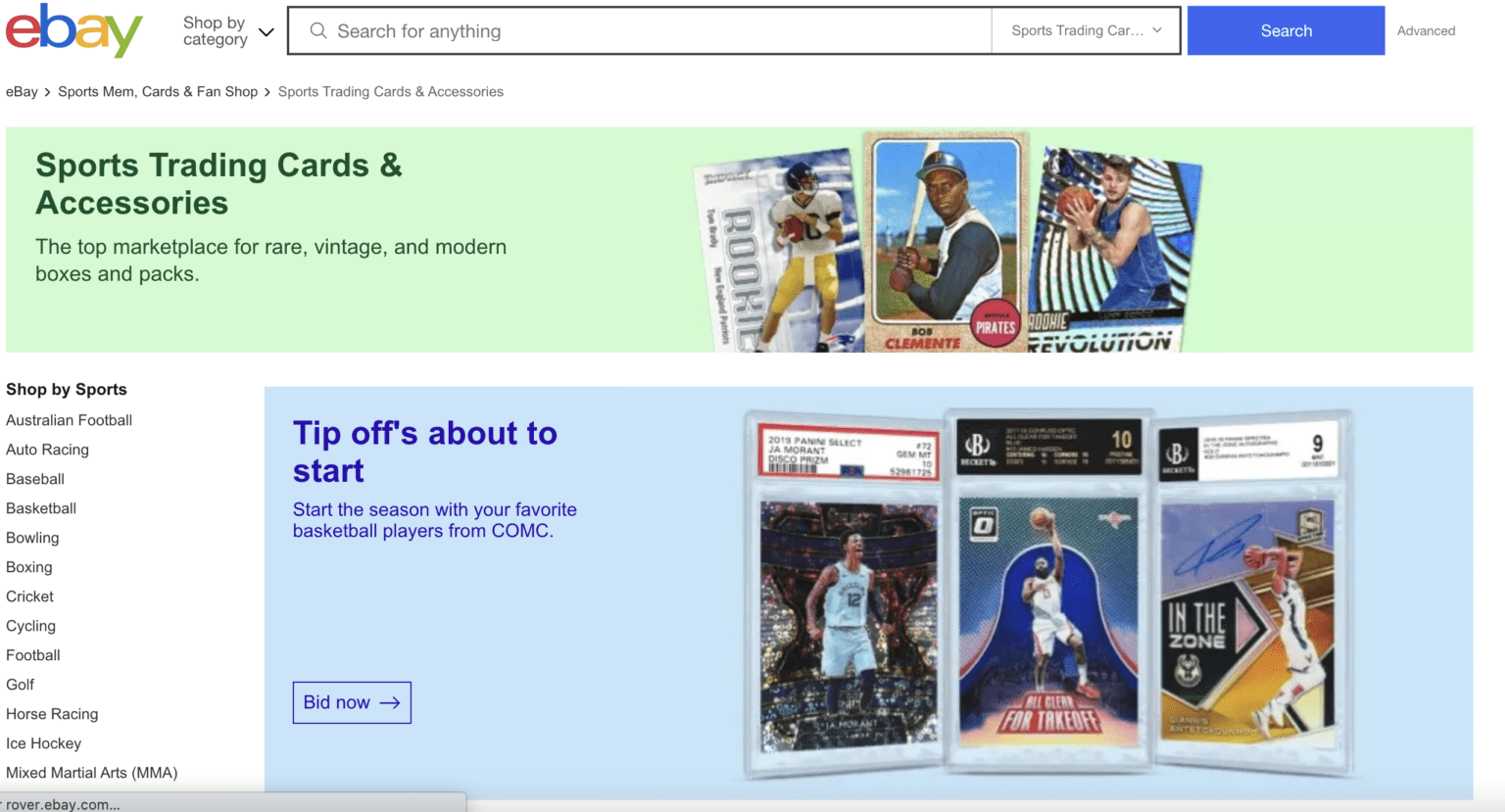
Task: Click Sports Trading Cards & Accessories breadcrumb
Action: tap(391, 92)
